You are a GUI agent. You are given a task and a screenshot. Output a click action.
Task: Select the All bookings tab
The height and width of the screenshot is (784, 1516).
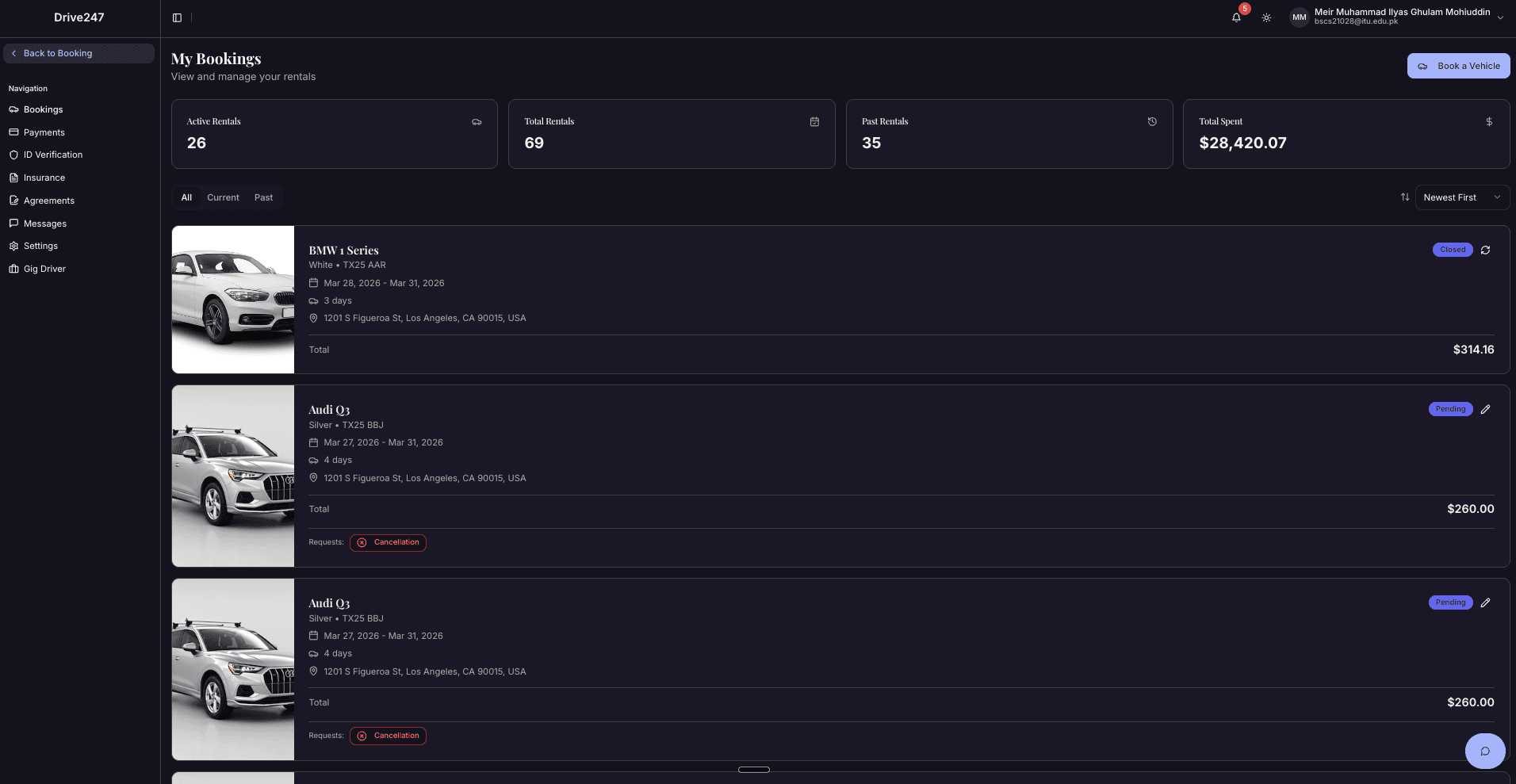click(x=186, y=197)
